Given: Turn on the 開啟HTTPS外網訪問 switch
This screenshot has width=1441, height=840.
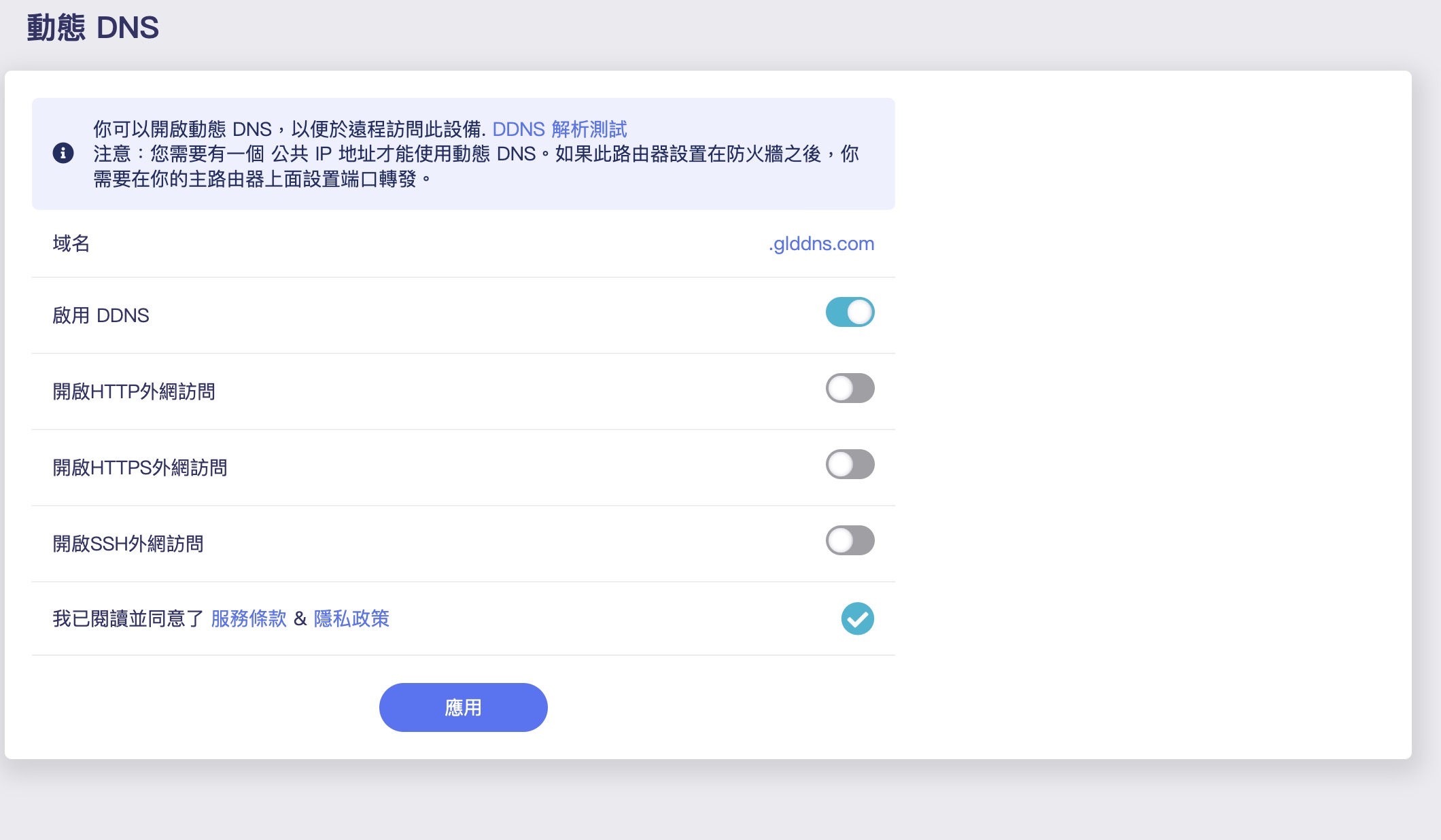Looking at the screenshot, I should coord(850,465).
